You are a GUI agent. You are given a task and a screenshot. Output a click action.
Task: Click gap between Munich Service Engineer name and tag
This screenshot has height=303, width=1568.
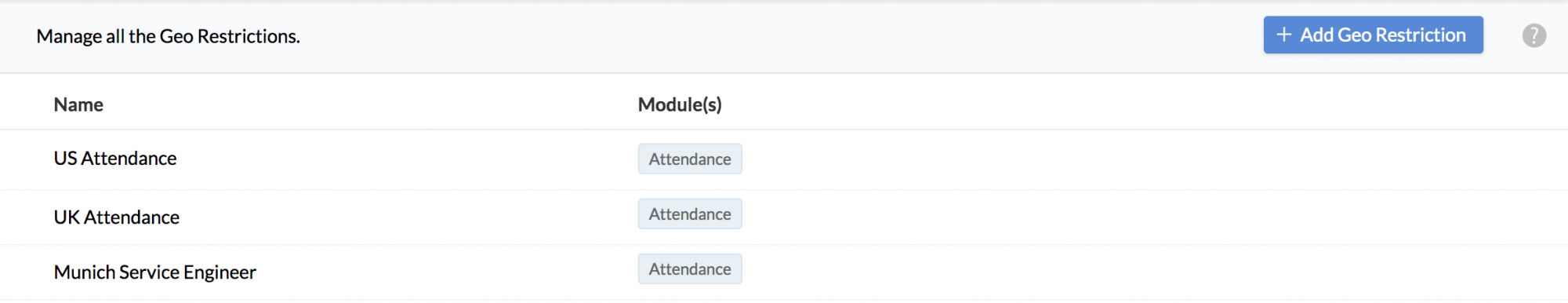click(x=447, y=272)
